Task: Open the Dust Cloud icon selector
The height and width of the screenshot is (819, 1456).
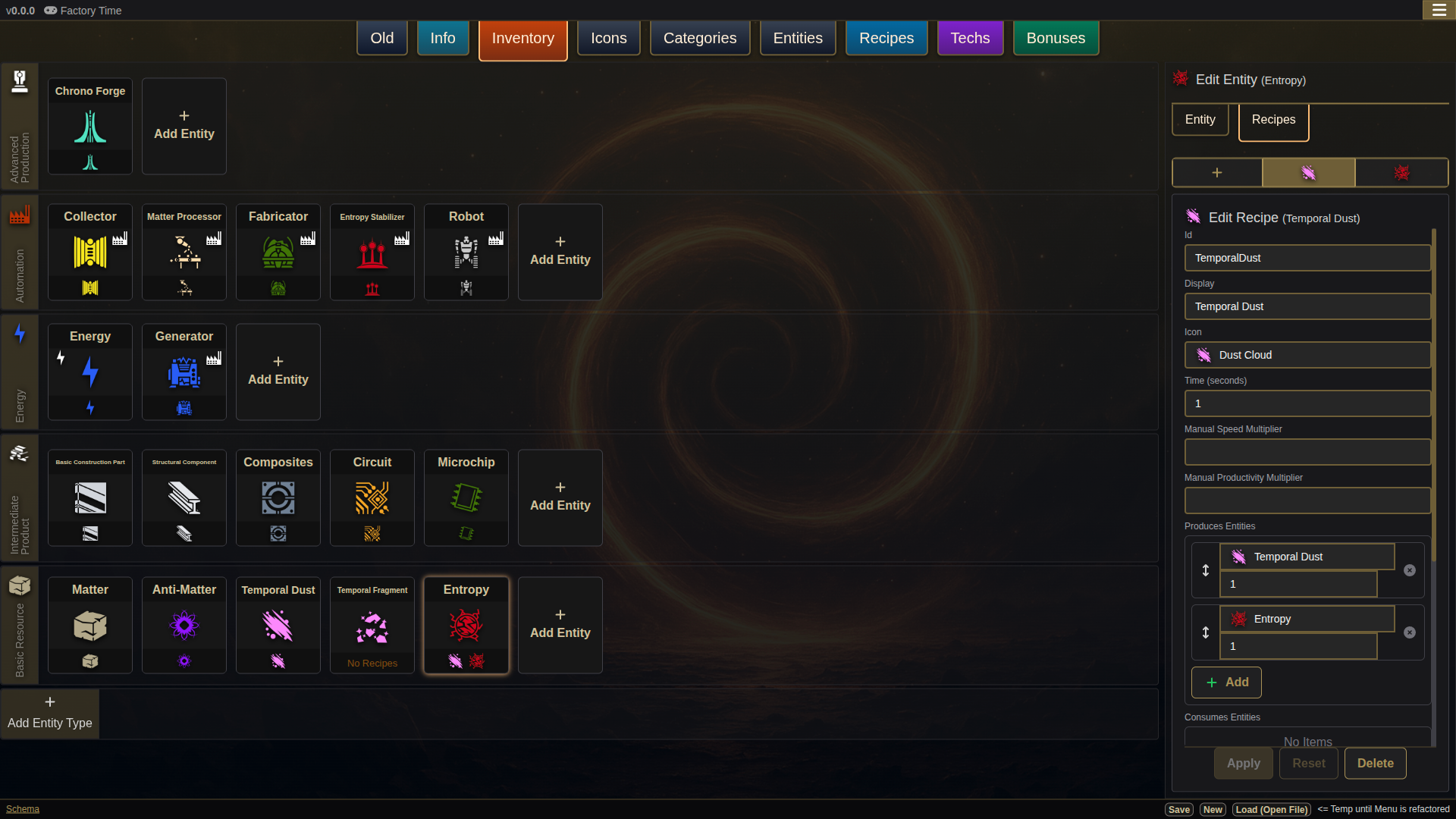Action: coord(1307,355)
